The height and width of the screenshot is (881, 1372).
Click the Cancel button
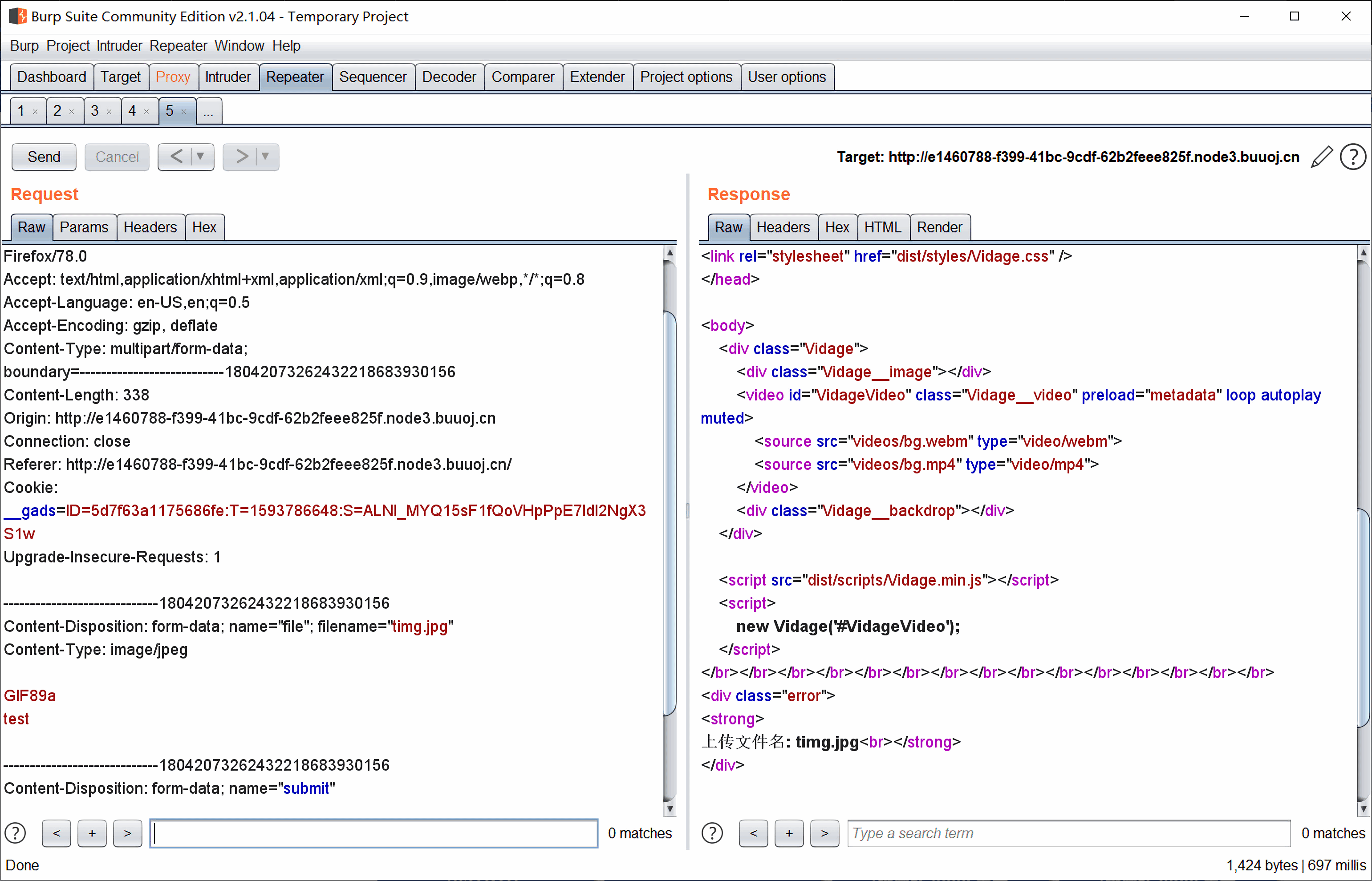pyautogui.click(x=117, y=157)
